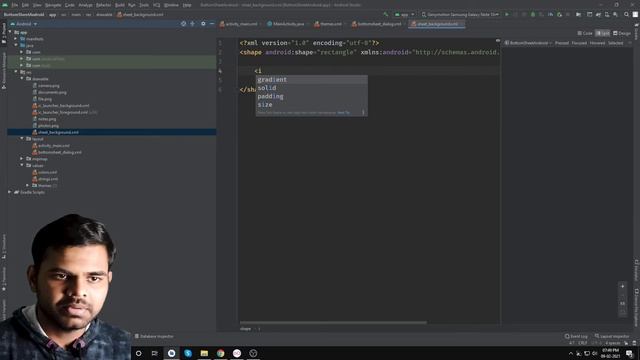Click zoom-in plus button in preview pane
640x360 pixels.
[622, 286]
